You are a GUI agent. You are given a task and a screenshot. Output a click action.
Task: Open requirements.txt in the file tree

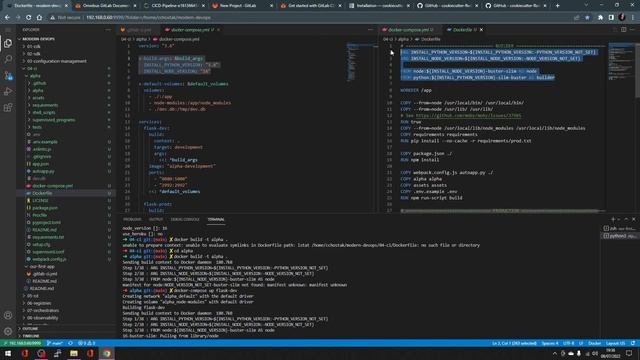pos(48,238)
